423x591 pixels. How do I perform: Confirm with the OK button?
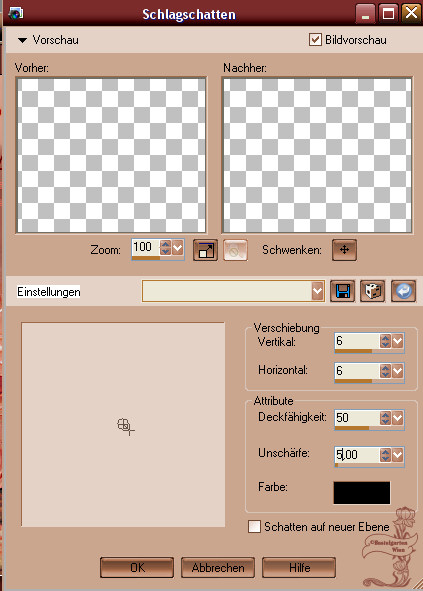(x=137, y=568)
